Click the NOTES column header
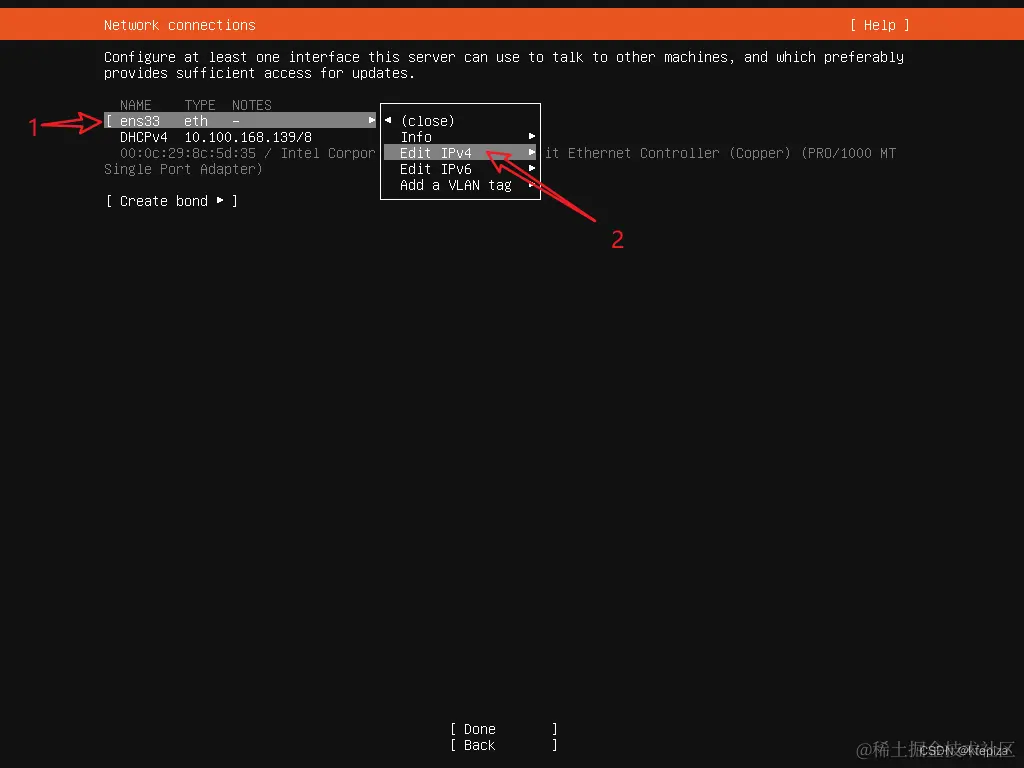This screenshot has height=768, width=1024. click(251, 105)
